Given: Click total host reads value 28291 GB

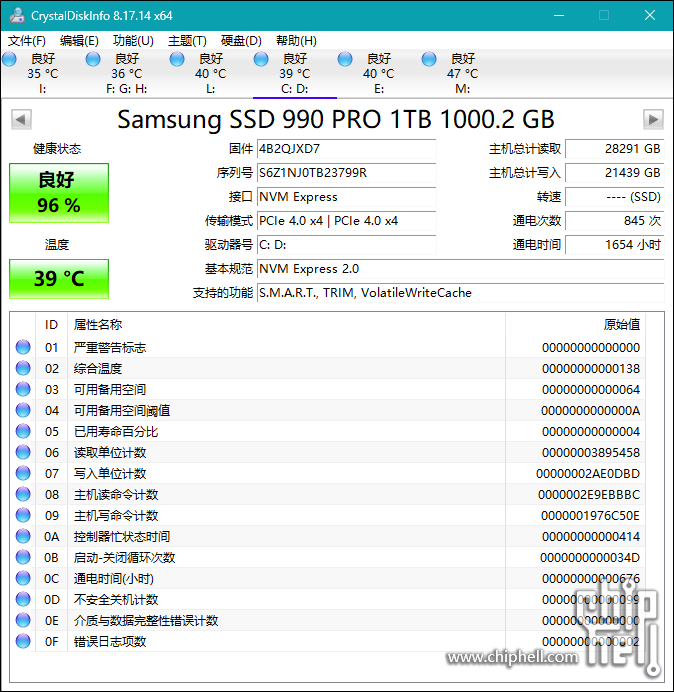Looking at the screenshot, I should (614, 149).
